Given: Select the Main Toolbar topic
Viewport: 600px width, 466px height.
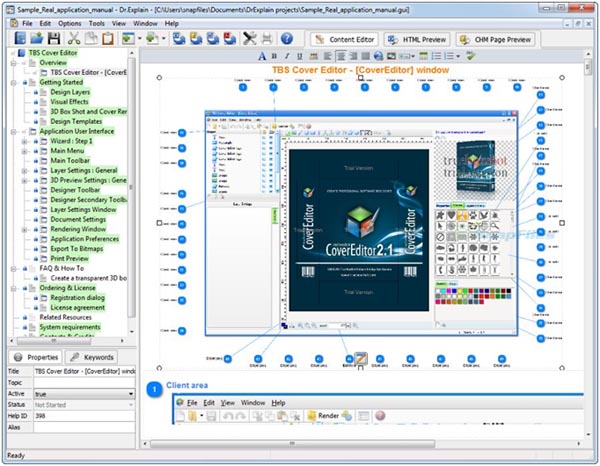Looking at the screenshot, I should click(x=70, y=161).
